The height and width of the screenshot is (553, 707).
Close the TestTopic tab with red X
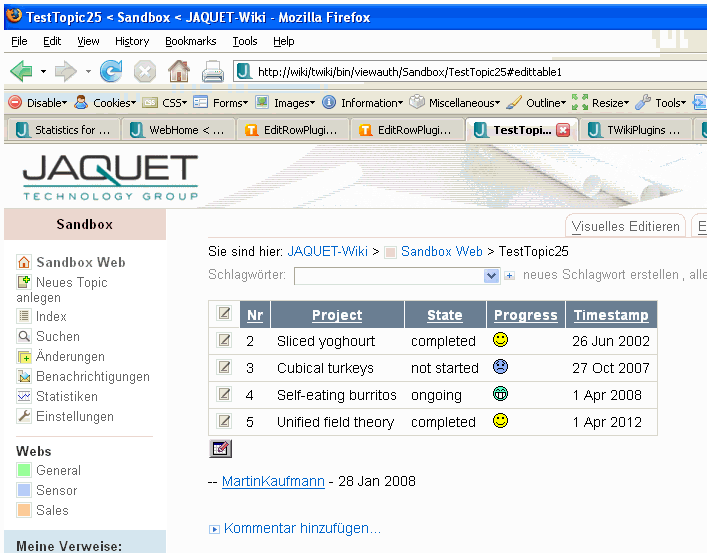click(x=563, y=130)
